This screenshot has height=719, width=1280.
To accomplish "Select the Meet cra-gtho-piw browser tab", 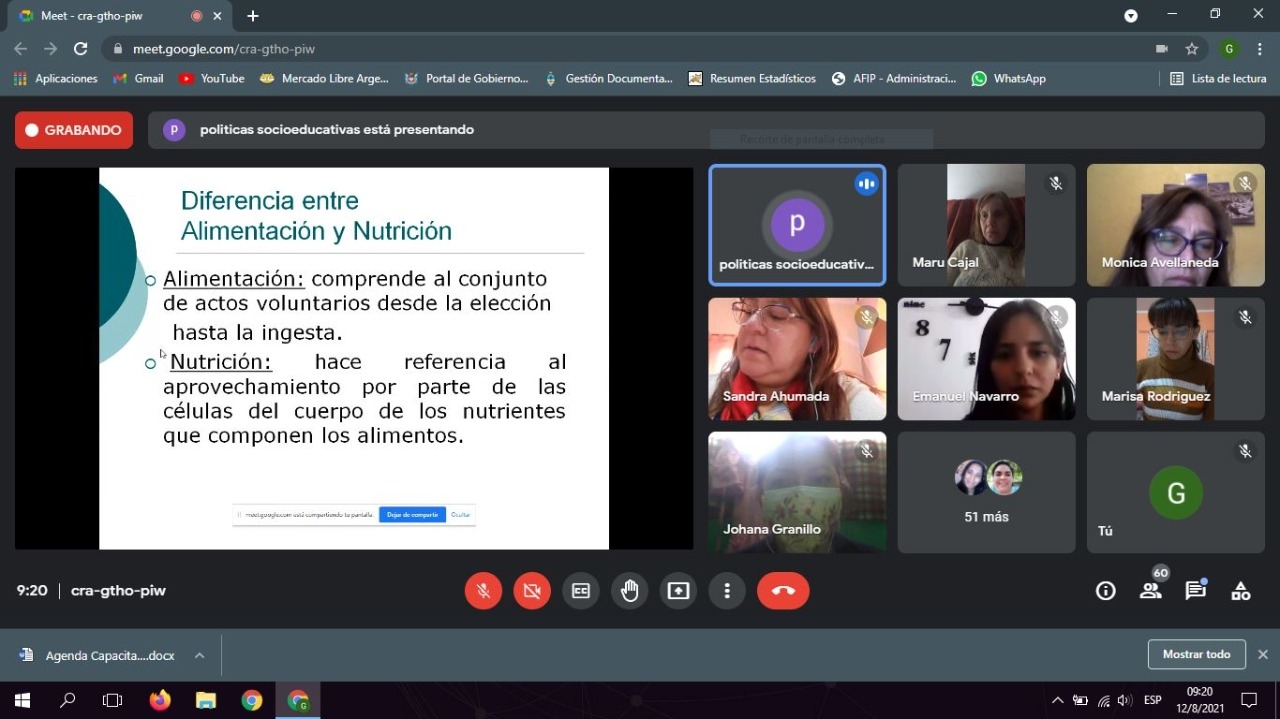I will (x=110, y=16).
